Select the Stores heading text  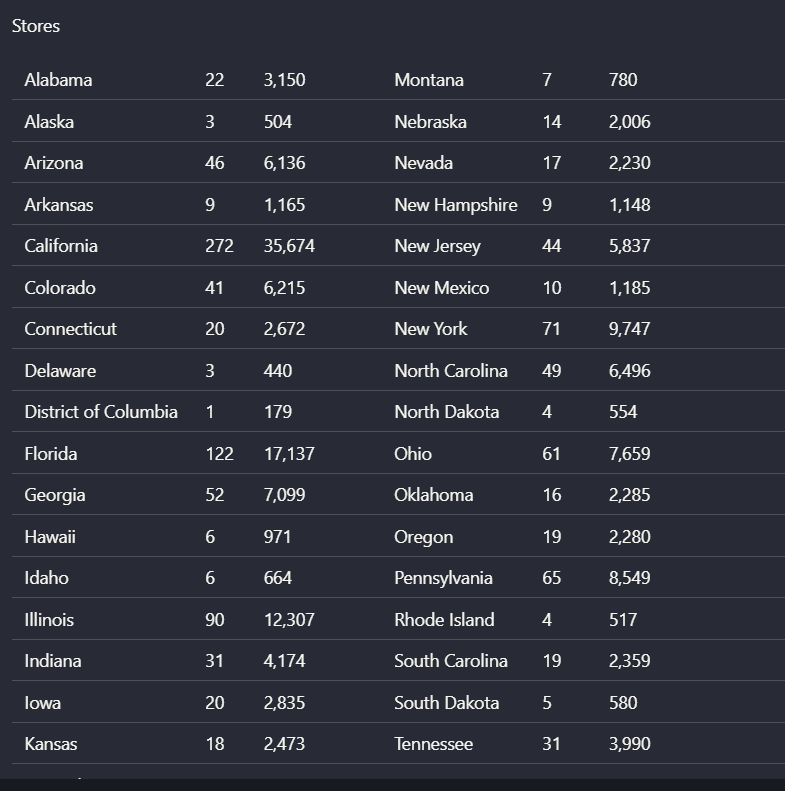(x=36, y=26)
